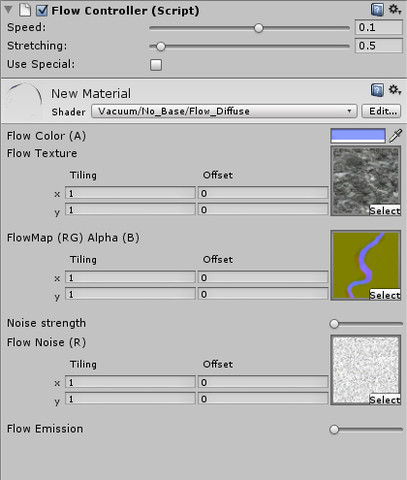Click the script file icon
This screenshot has width=407, height=480.
pos(25,10)
